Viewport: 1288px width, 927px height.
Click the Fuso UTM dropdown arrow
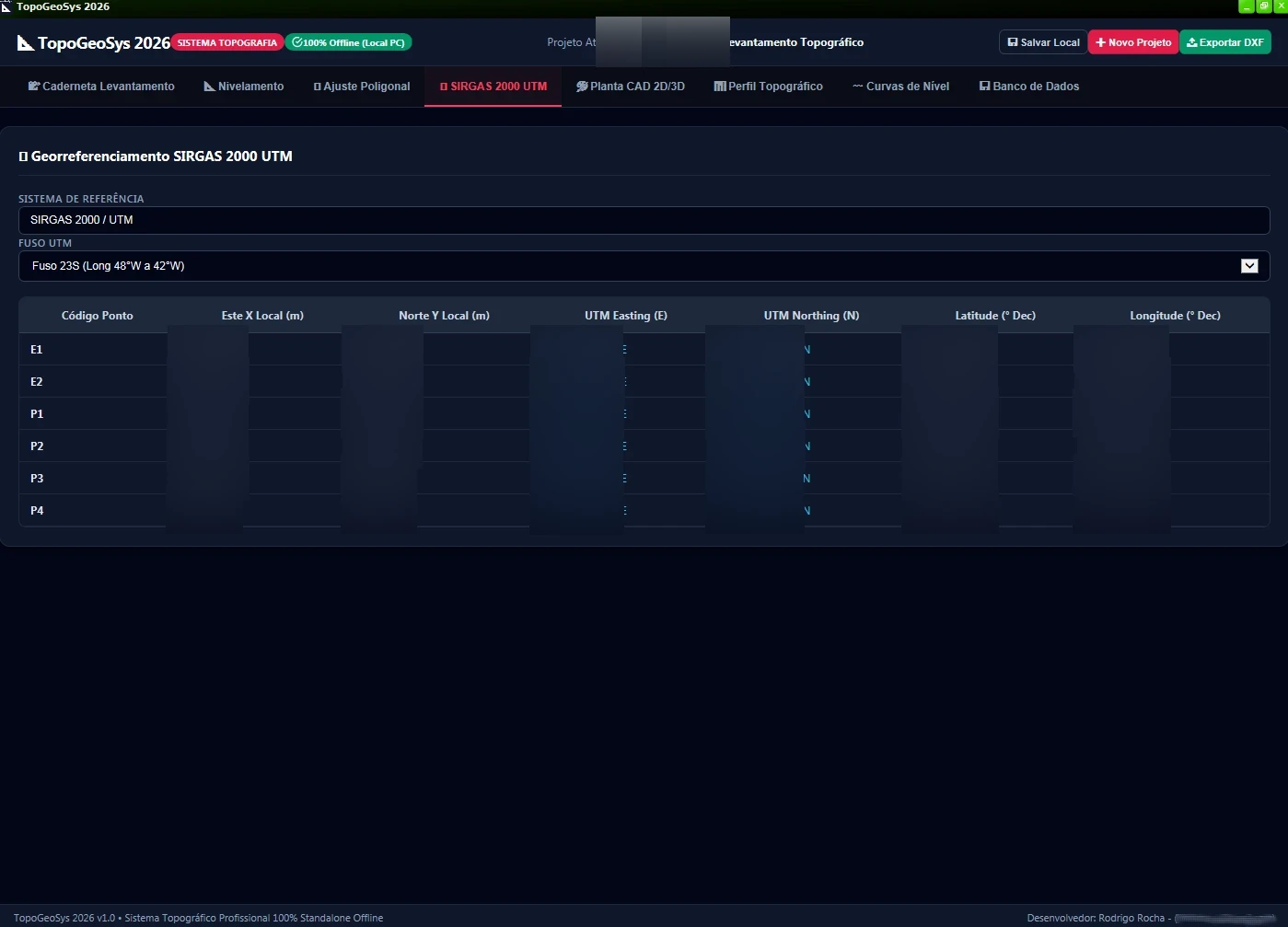[1249, 266]
